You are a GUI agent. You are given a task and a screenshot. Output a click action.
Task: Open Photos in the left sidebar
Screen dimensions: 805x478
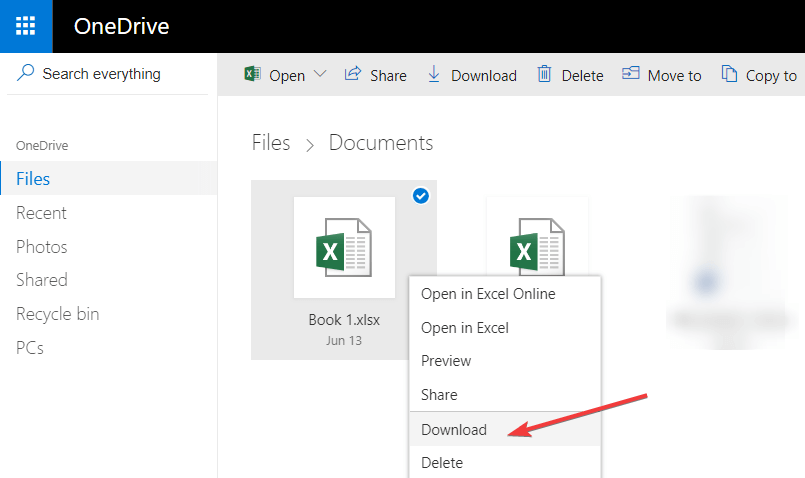tap(42, 246)
